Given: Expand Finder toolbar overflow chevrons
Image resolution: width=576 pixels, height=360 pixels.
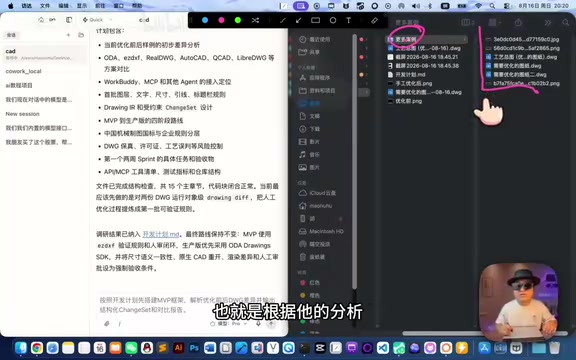Looking at the screenshot, I should [547, 23].
